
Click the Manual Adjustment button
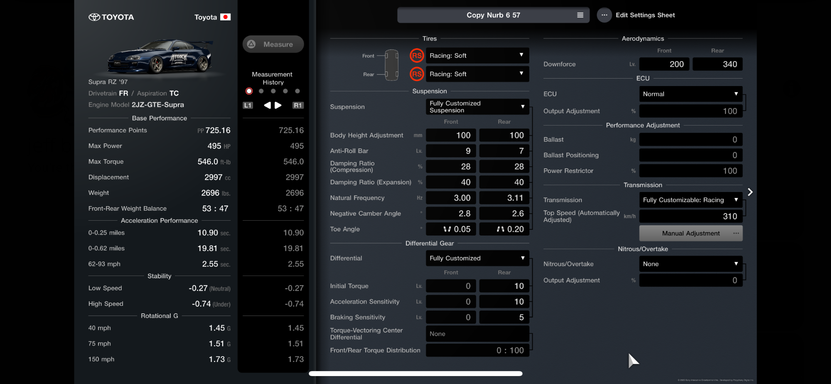coord(691,233)
